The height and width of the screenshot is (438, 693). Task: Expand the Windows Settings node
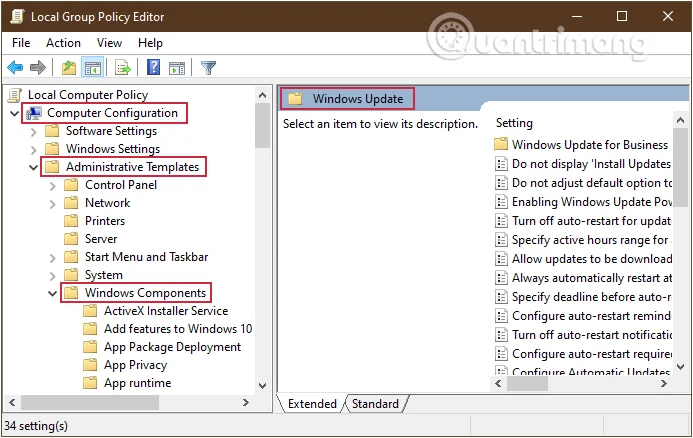click(x=34, y=150)
